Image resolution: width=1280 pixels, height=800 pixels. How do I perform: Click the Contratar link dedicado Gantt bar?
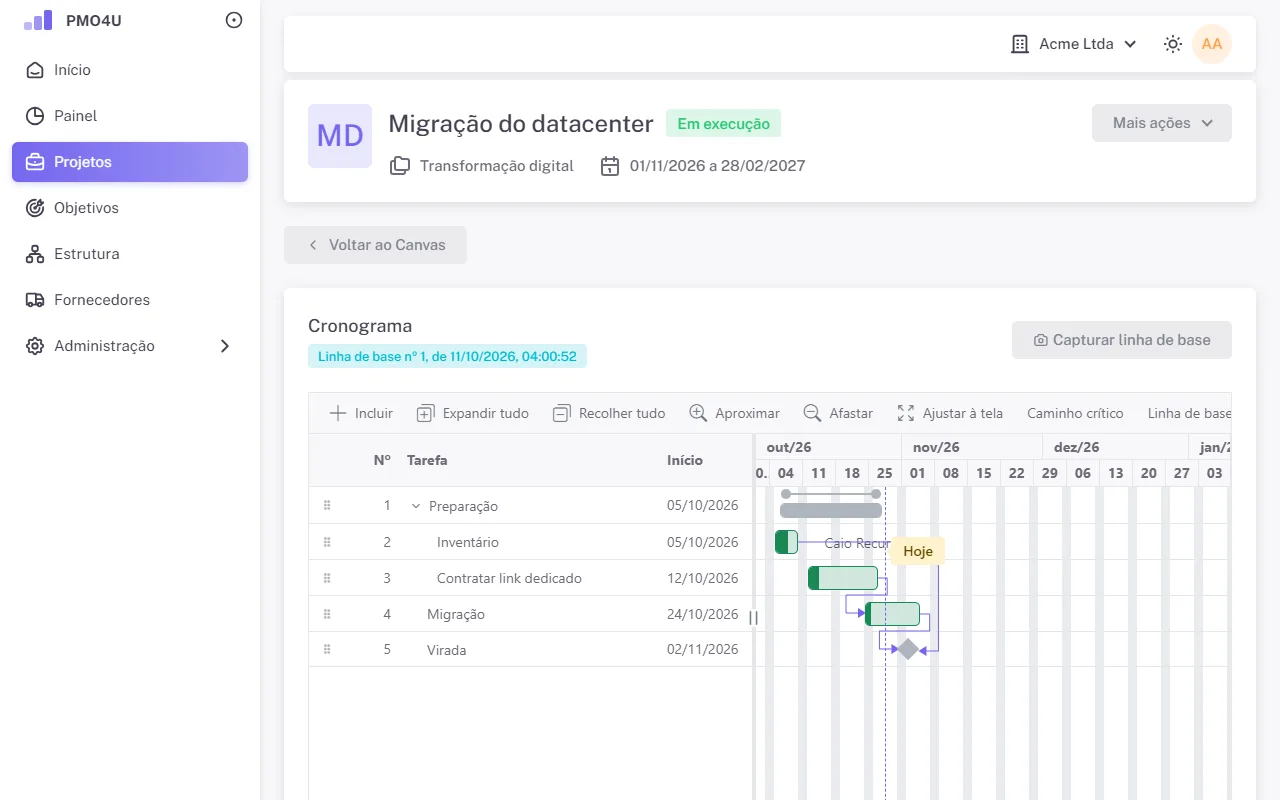point(843,578)
